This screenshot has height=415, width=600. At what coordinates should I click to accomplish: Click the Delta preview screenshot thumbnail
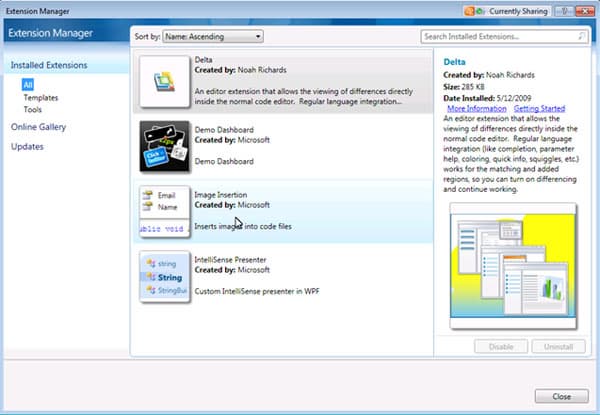point(513,265)
